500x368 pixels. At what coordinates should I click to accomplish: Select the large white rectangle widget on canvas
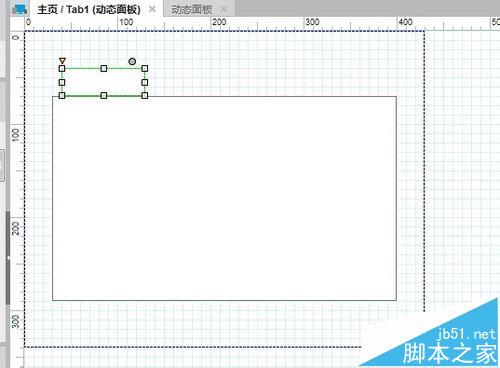tap(224, 198)
